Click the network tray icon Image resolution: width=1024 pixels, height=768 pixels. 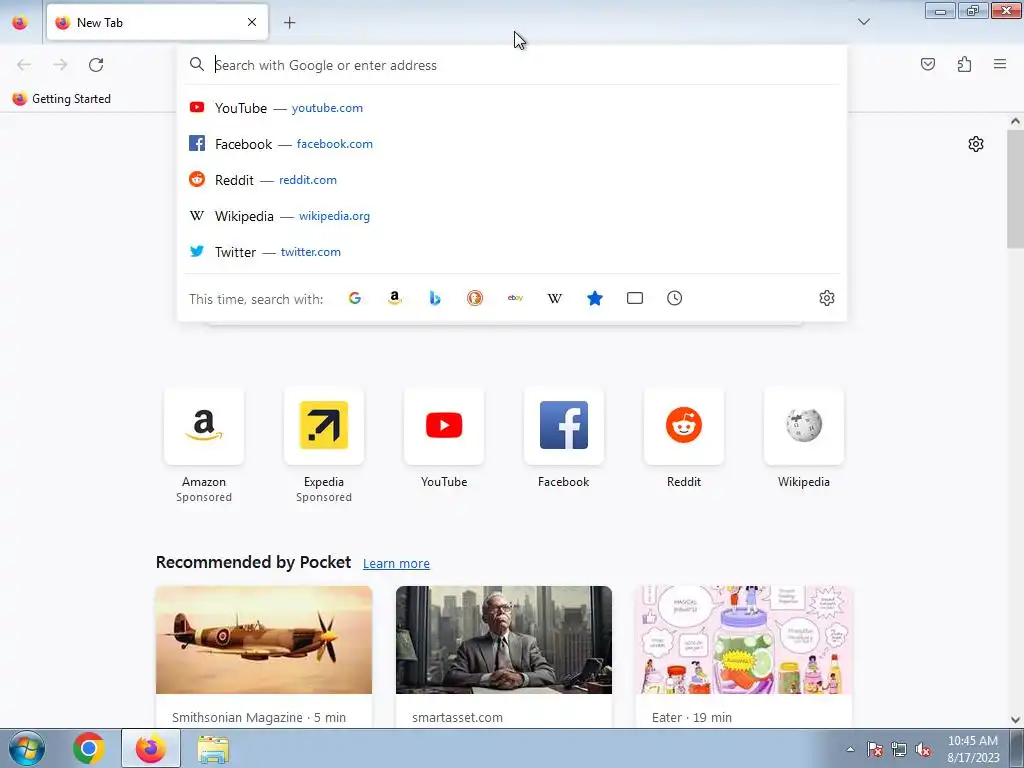(x=899, y=750)
